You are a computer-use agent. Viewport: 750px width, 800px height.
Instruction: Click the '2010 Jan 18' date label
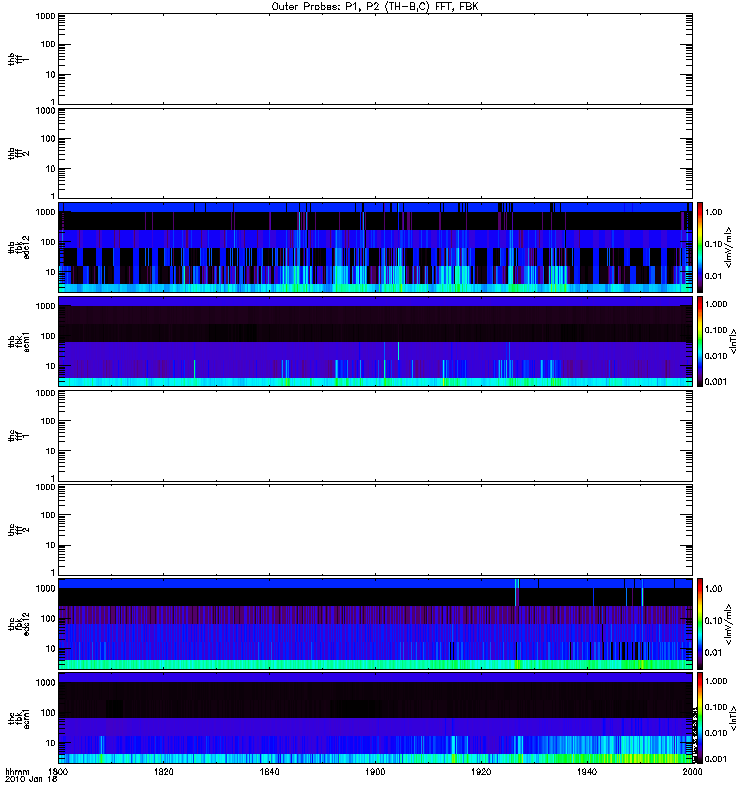coord(31,779)
